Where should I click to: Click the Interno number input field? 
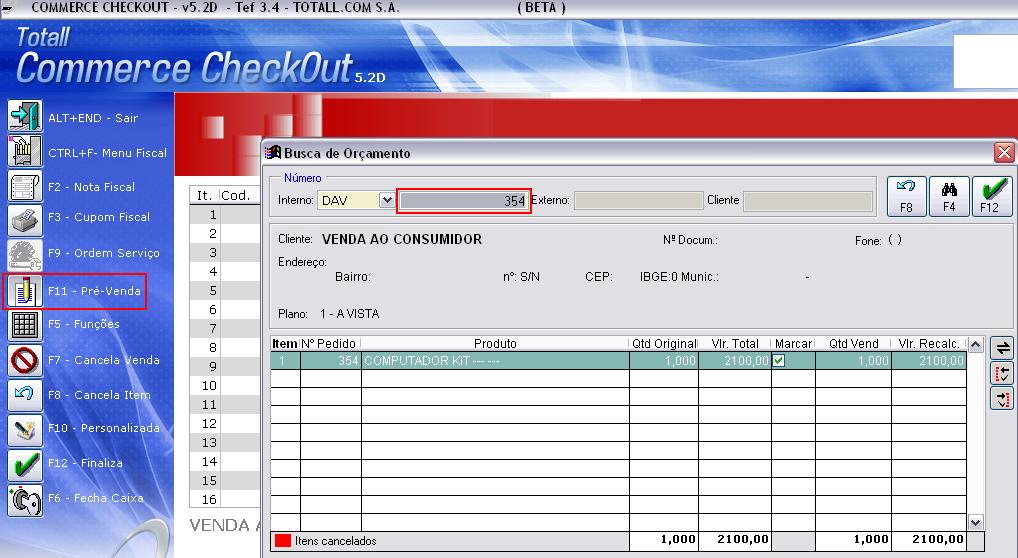[x=463, y=200]
